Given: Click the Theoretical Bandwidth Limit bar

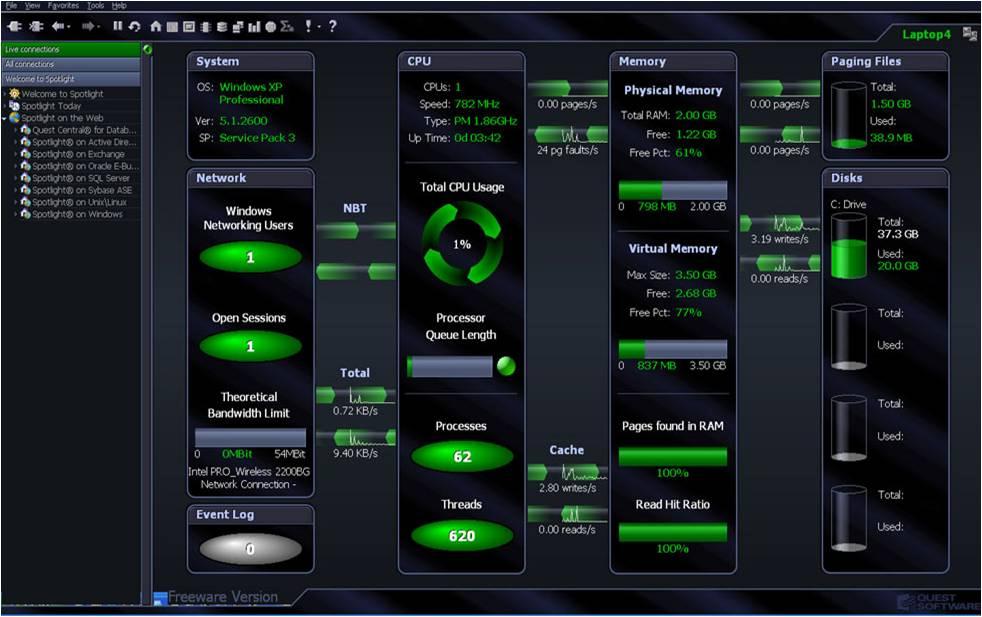Looking at the screenshot, I should [251, 437].
